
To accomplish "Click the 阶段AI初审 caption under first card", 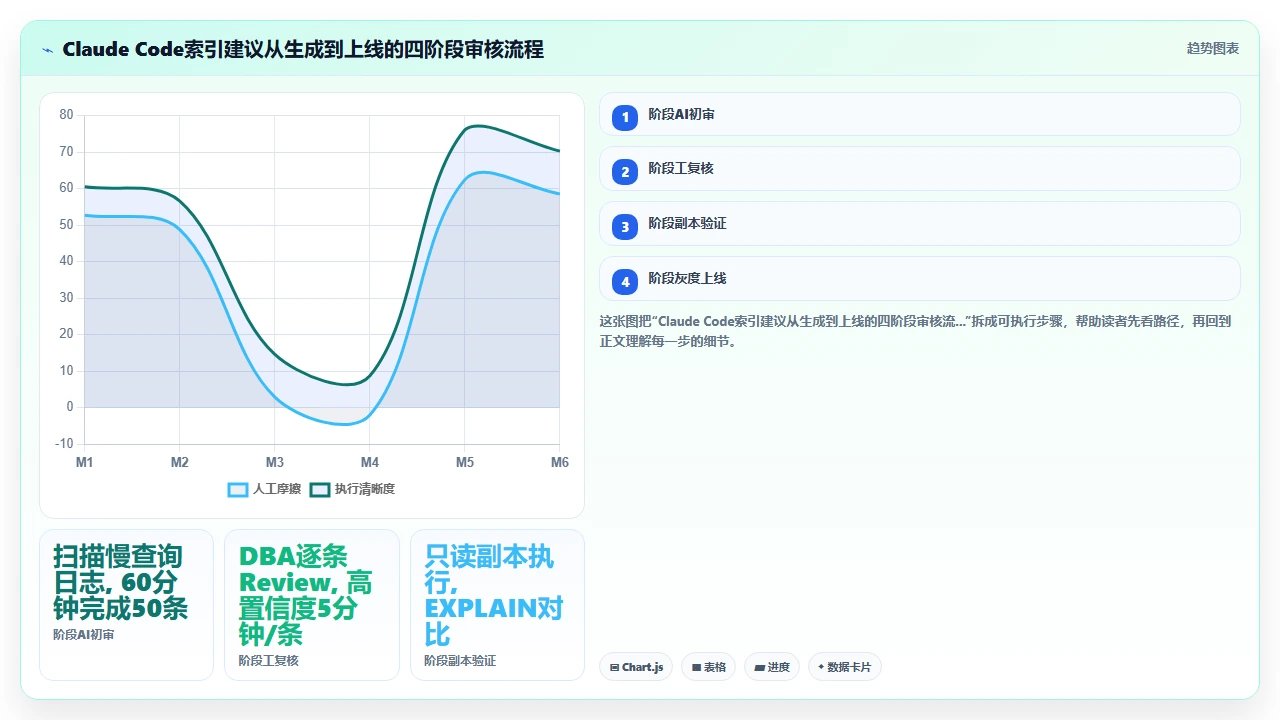I will pos(84,634).
